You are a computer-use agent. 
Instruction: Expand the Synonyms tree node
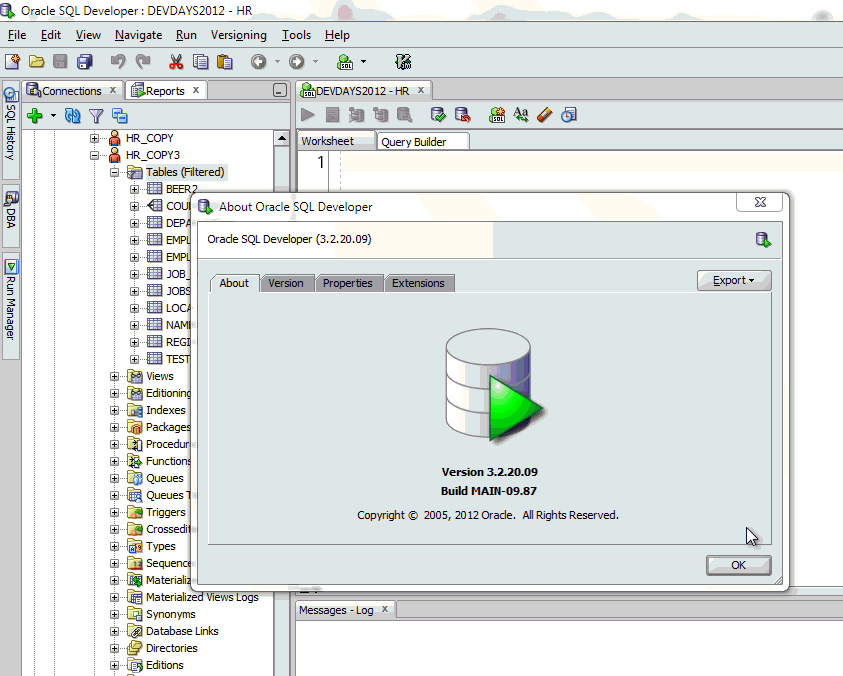pos(115,614)
